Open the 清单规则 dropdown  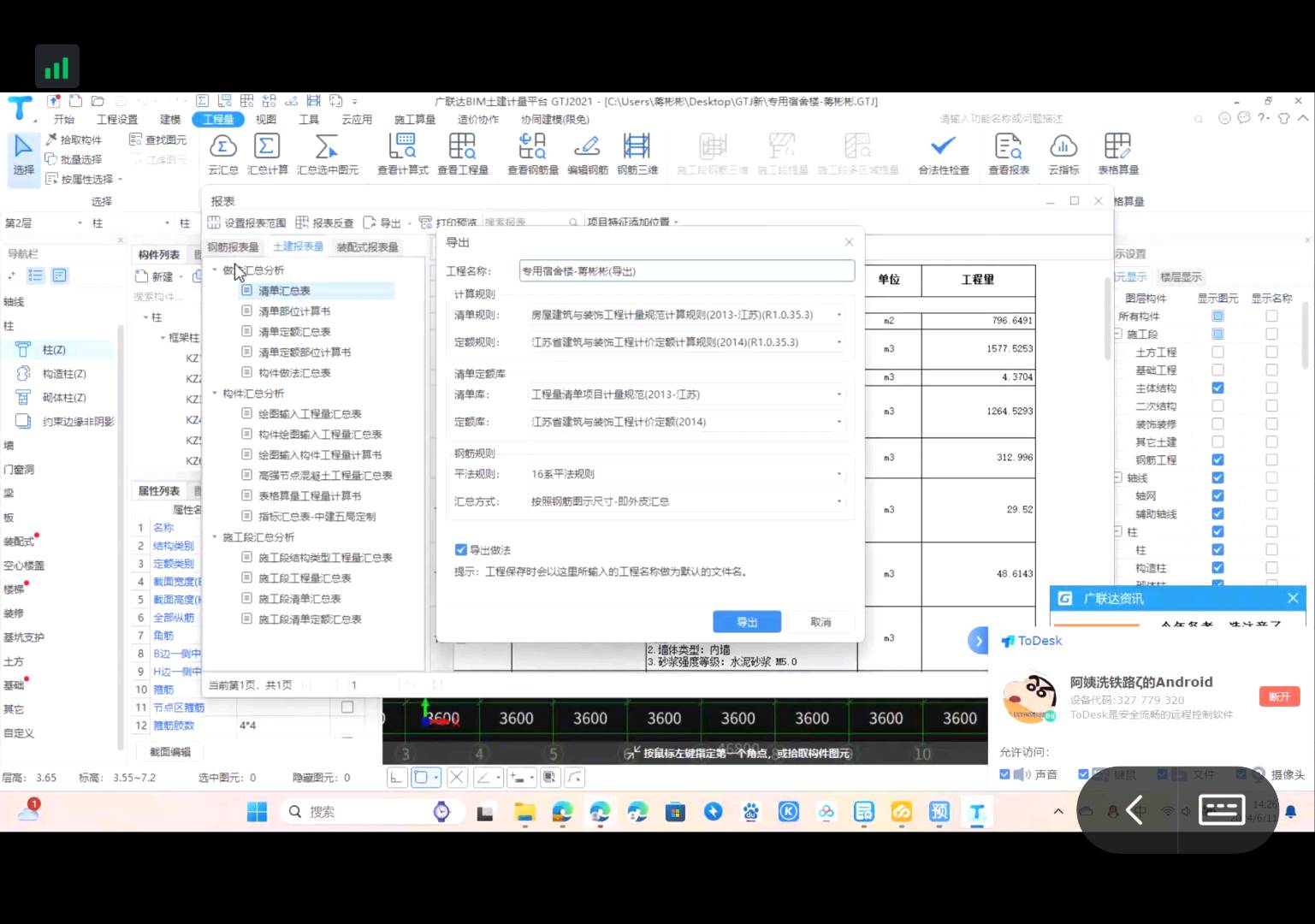click(688, 315)
